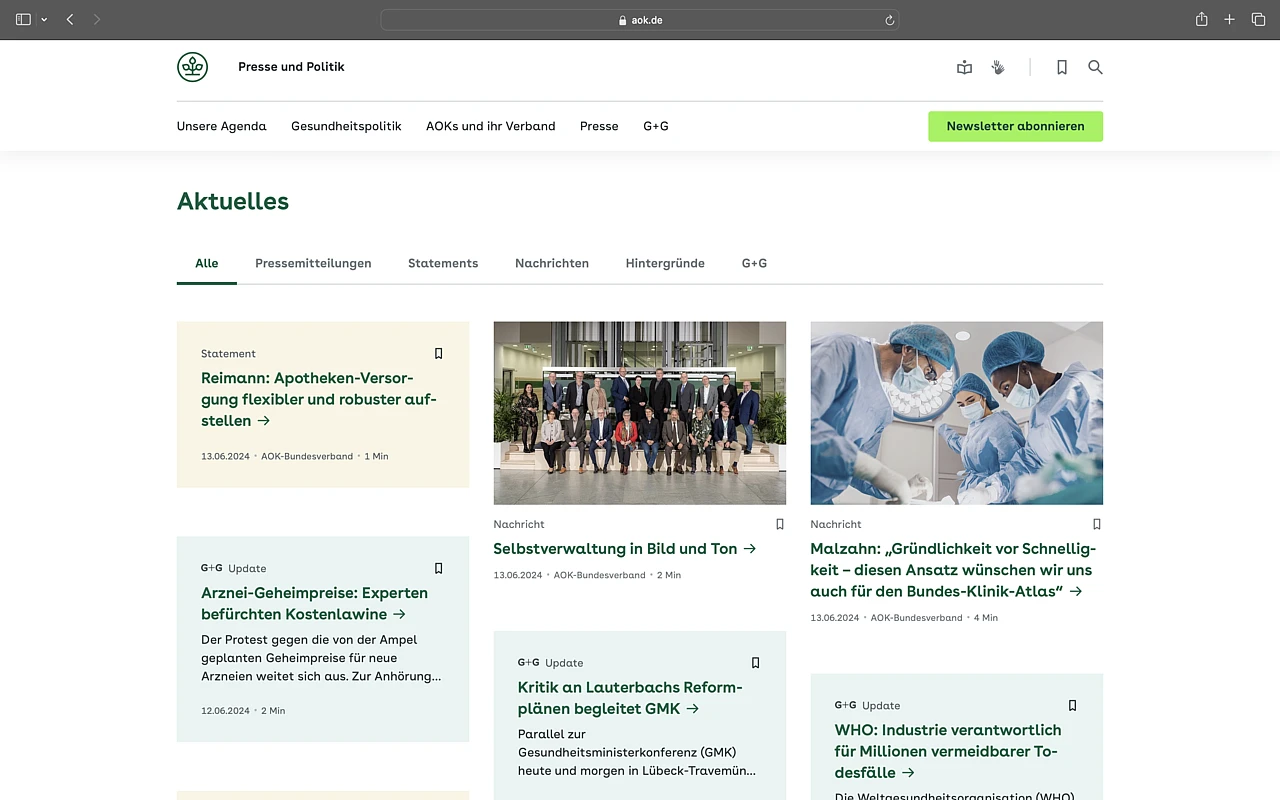Click Safari share icon
This screenshot has height=800, width=1280.
point(1201,20)
